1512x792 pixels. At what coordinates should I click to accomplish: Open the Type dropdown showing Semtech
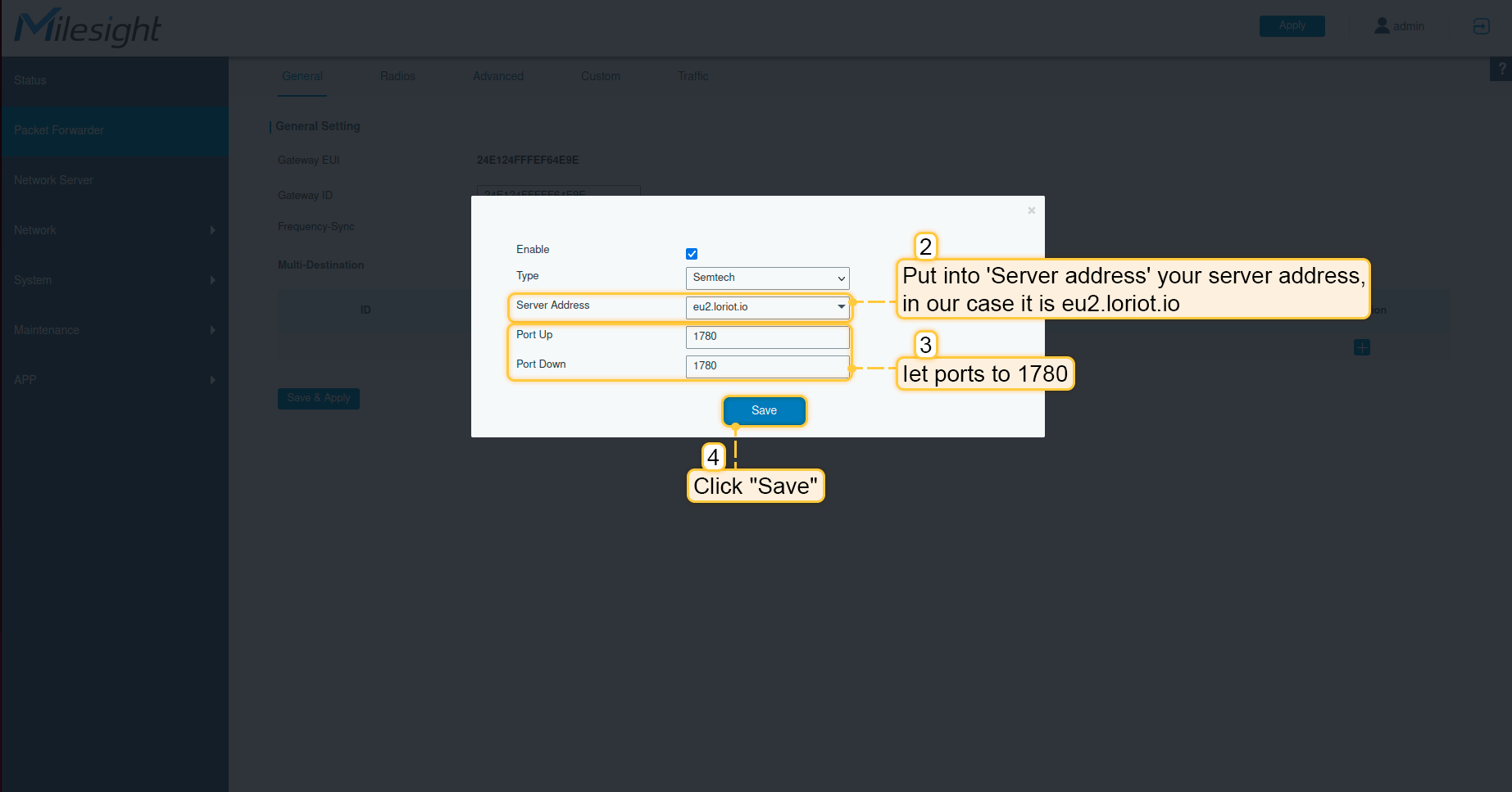point(767,278)
